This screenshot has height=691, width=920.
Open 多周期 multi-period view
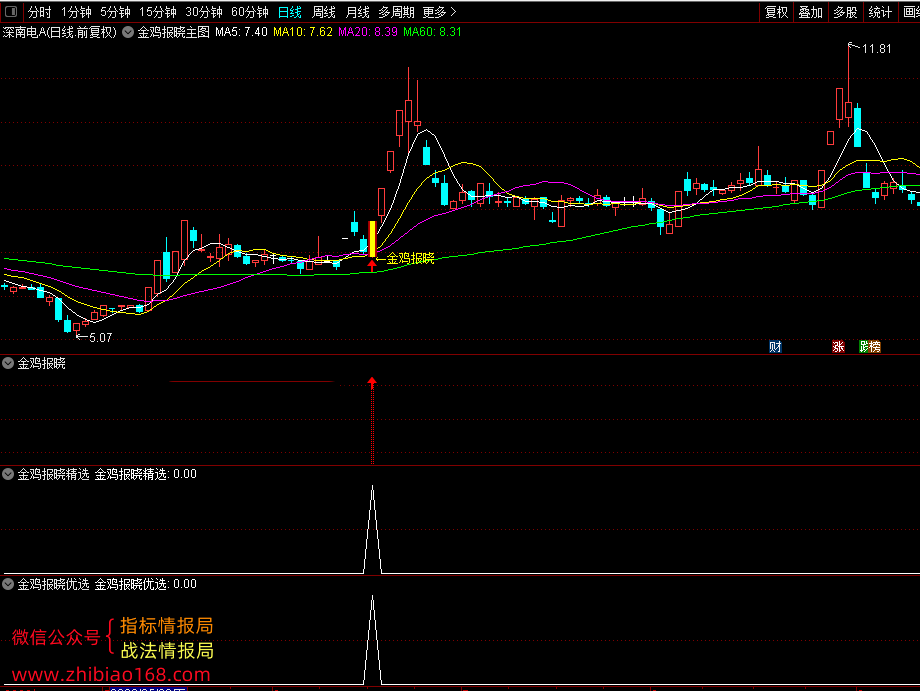point(396,12)
